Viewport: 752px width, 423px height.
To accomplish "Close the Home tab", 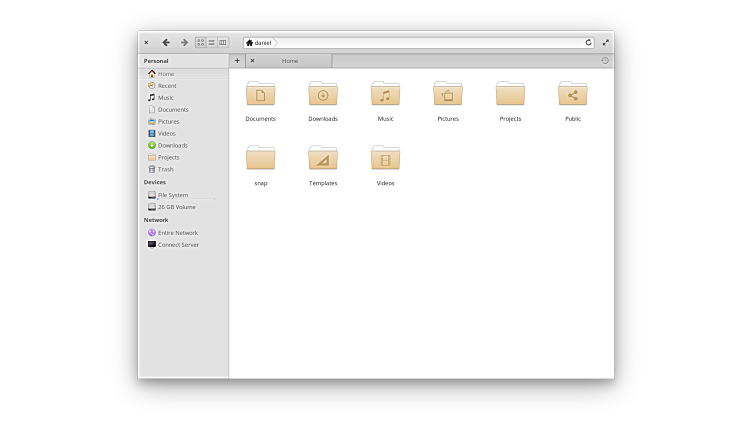I will click(x=252, y=61).
